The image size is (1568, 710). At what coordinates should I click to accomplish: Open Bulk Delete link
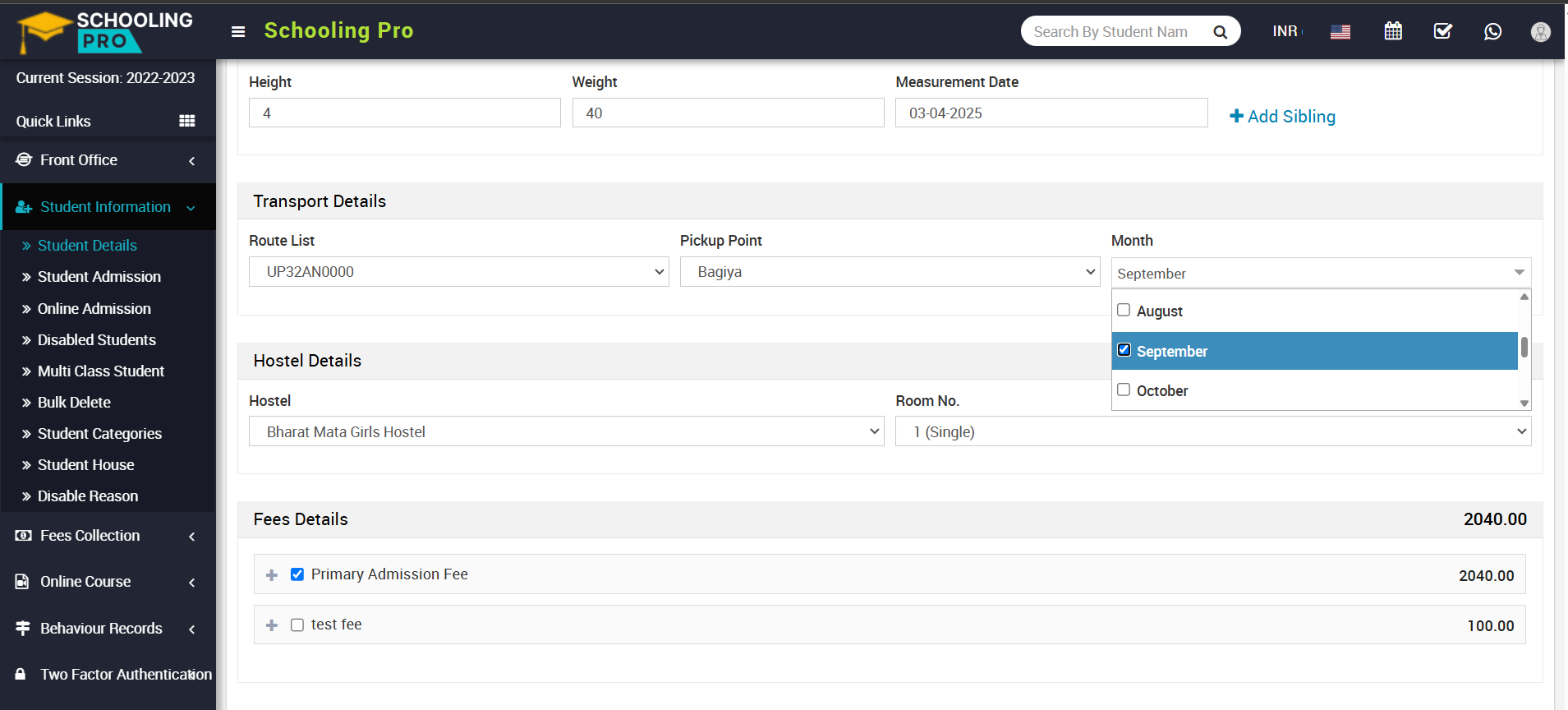coord(74,403)
